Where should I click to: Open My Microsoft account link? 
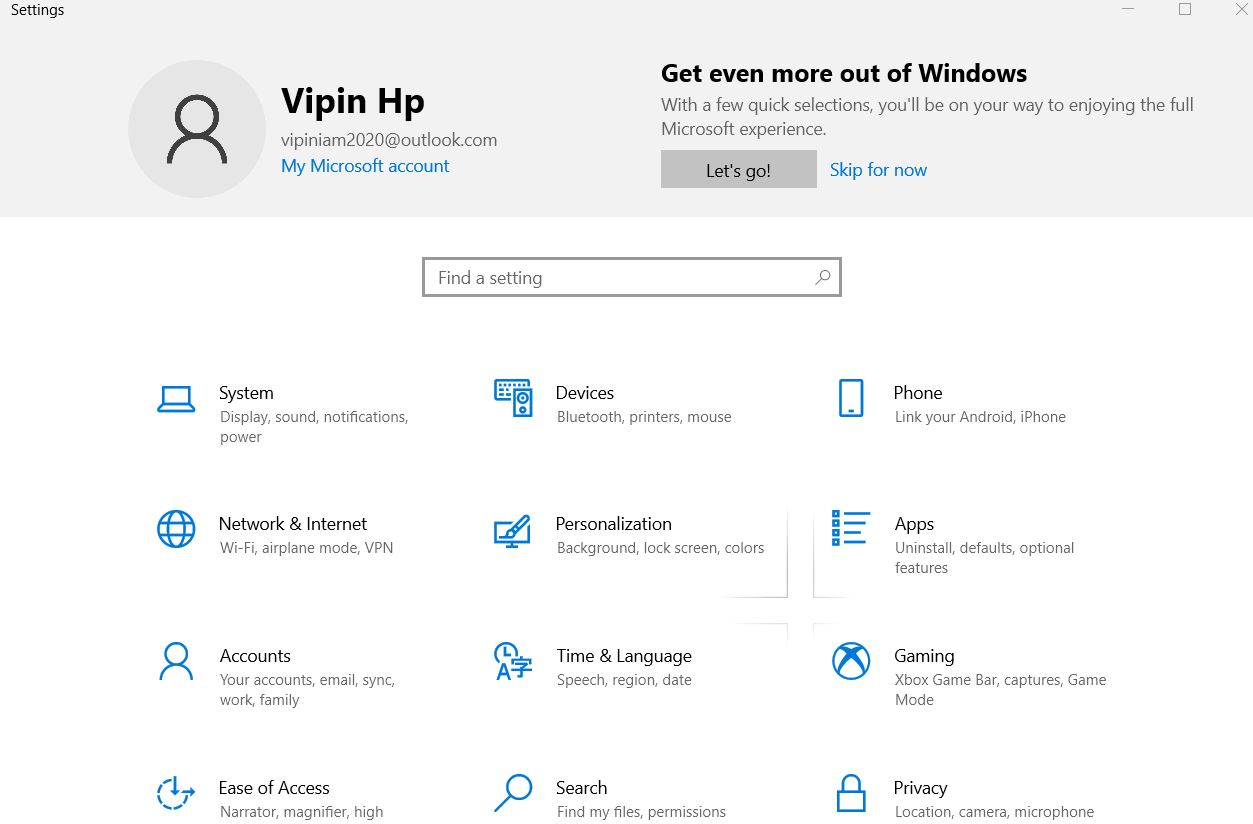click(365, 166)
